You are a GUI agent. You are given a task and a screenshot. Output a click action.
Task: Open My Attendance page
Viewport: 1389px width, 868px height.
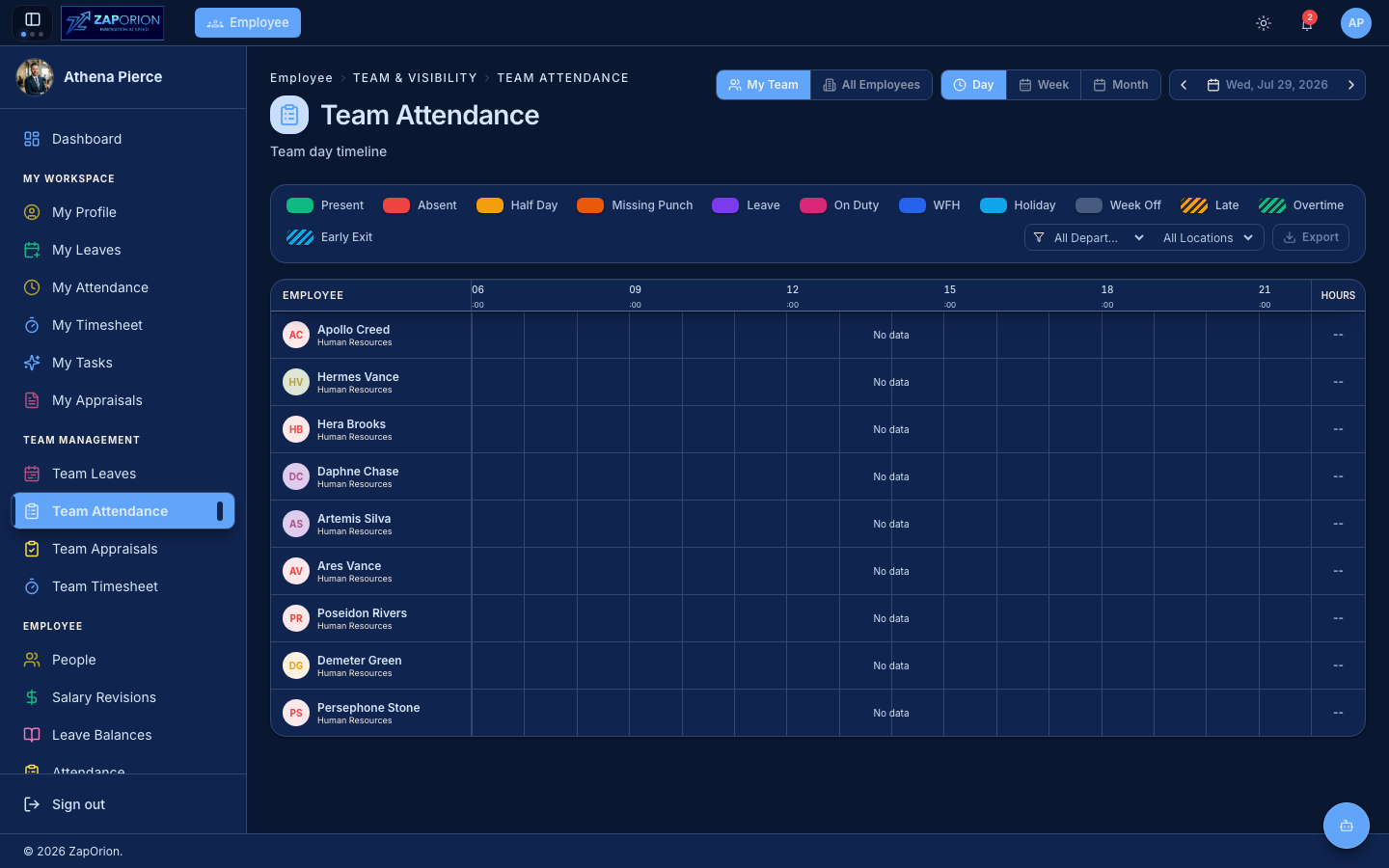pyautogui.click(x=123, y=287)
